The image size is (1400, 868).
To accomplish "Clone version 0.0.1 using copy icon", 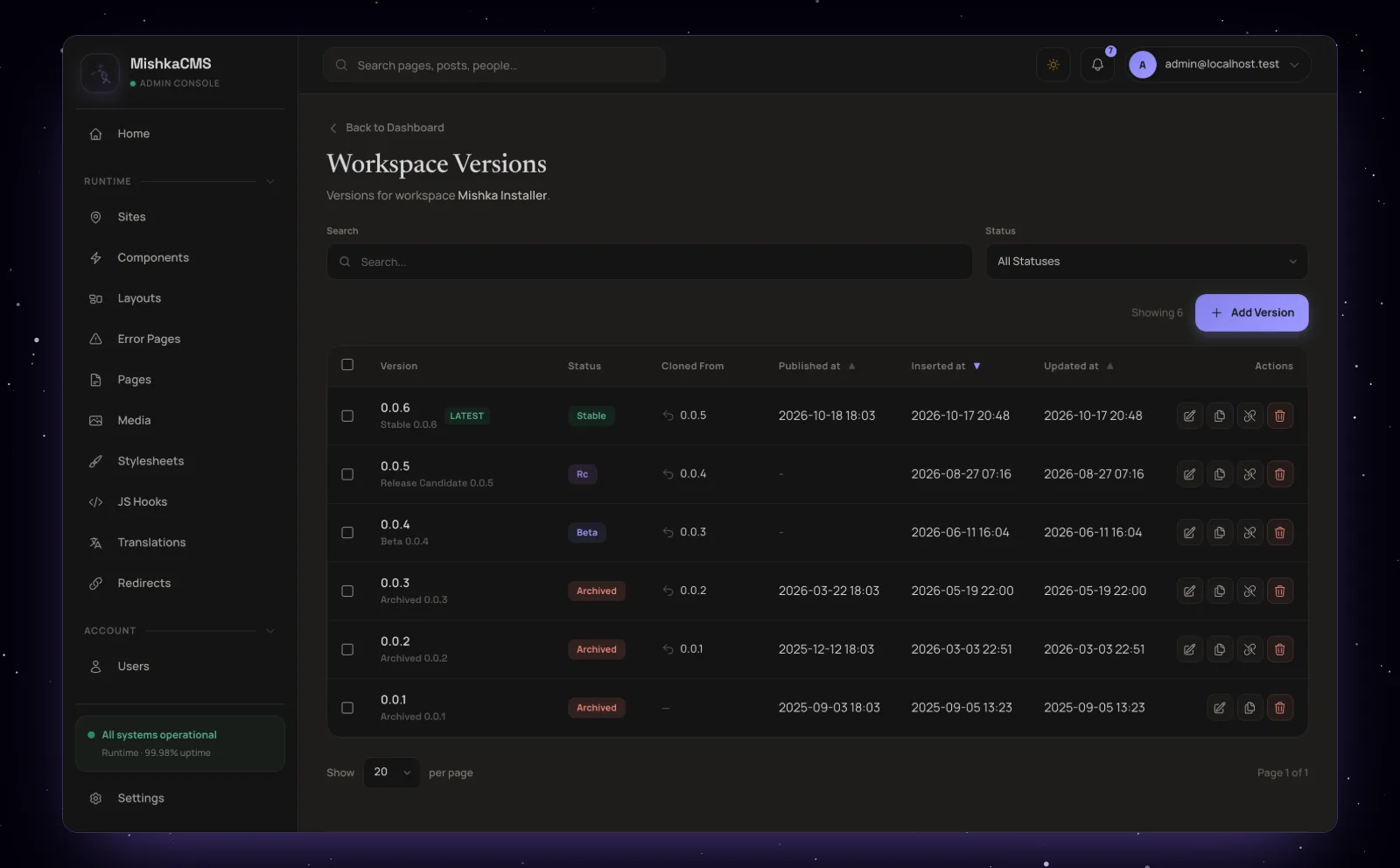I will point(1249,708).
